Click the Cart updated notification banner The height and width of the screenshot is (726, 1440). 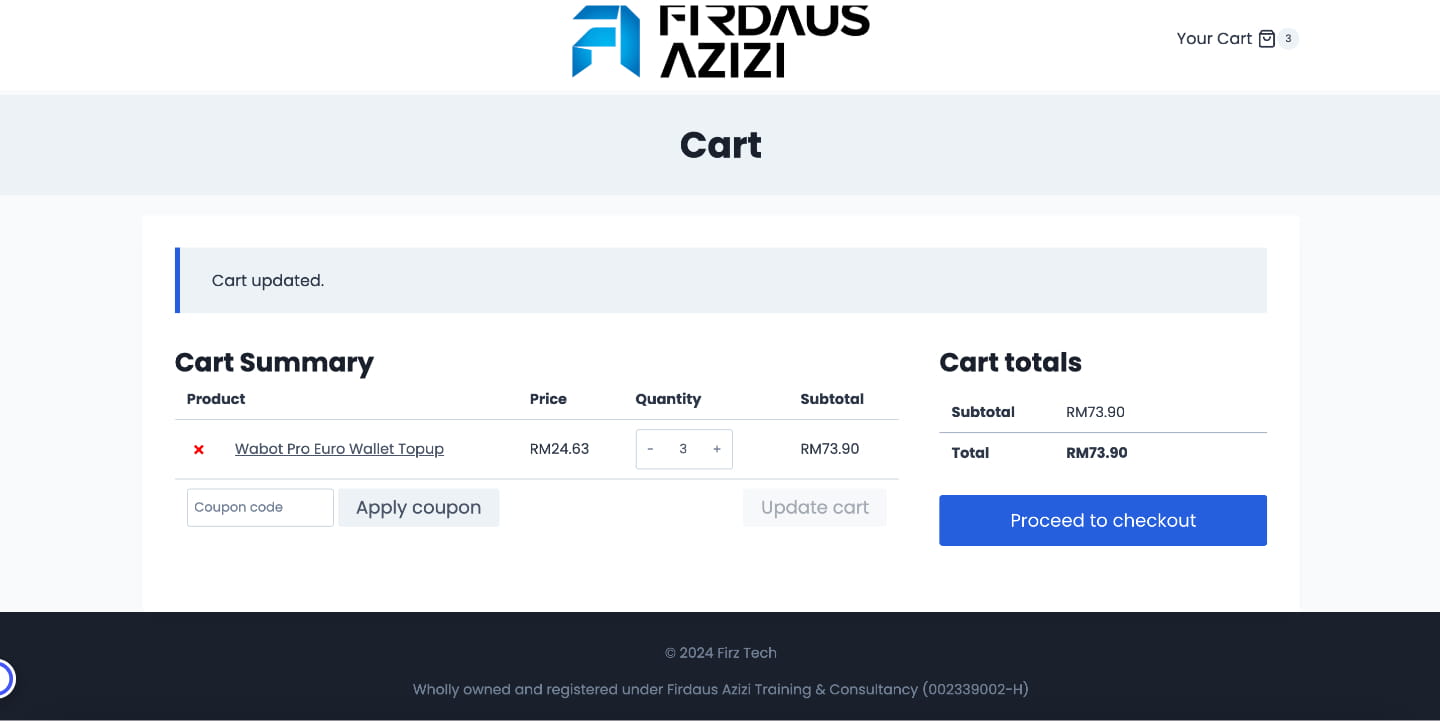721,280
